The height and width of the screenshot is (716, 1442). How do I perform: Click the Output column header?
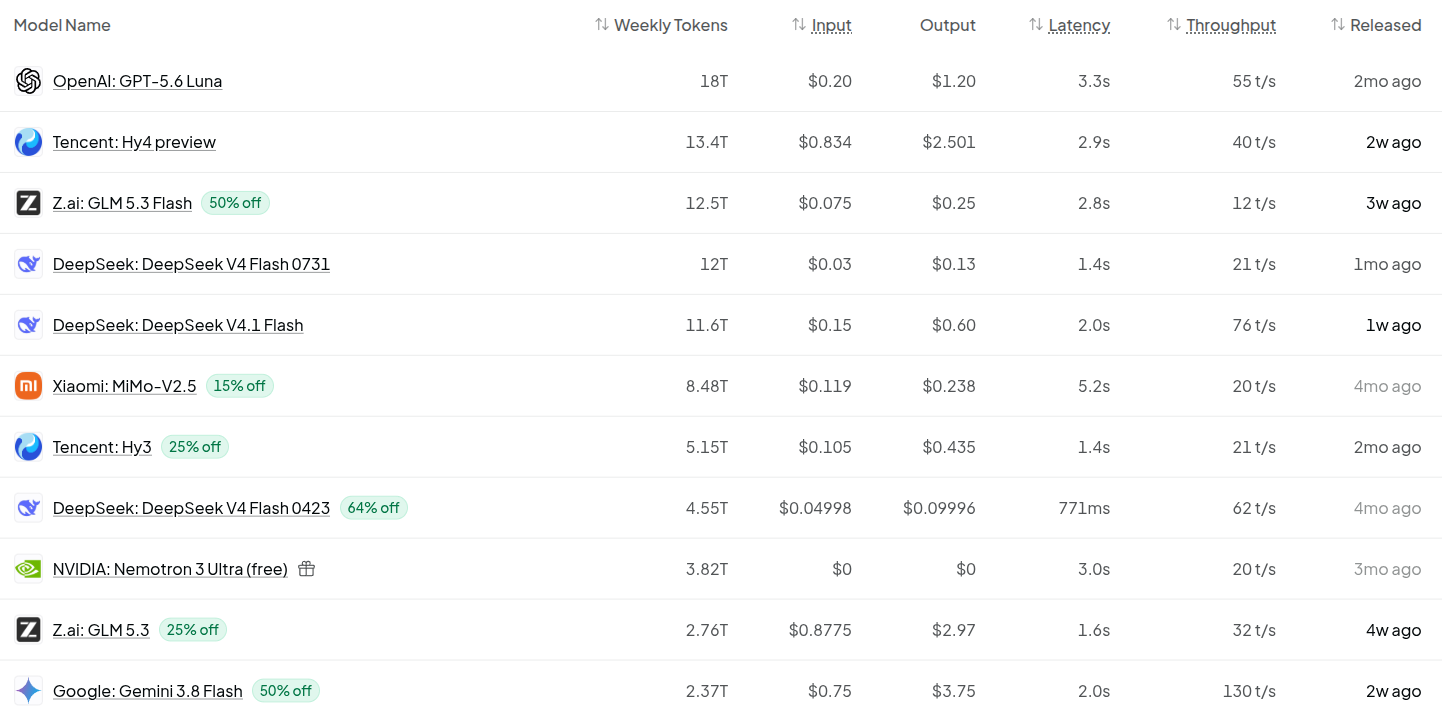948,25
